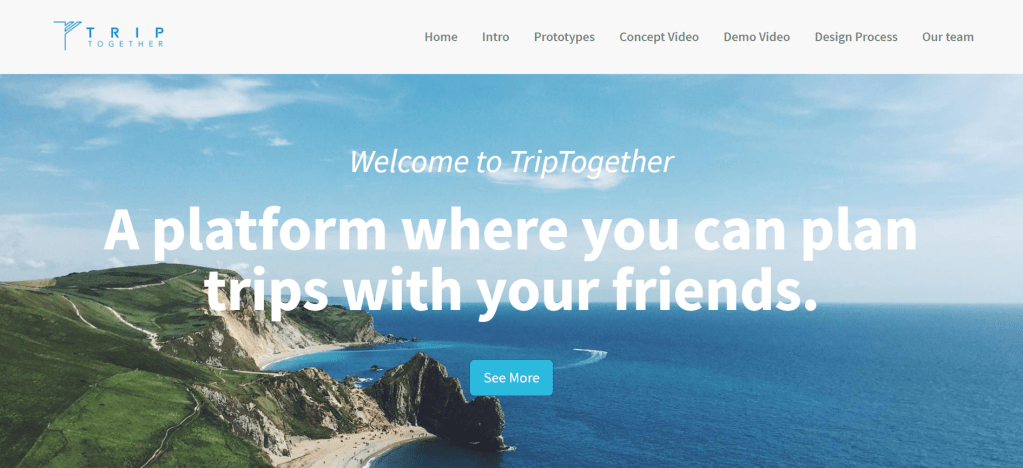Click the Welcome to TripTogether italic heading
The height and width of the screenshot is (468, 1023).
512,161
